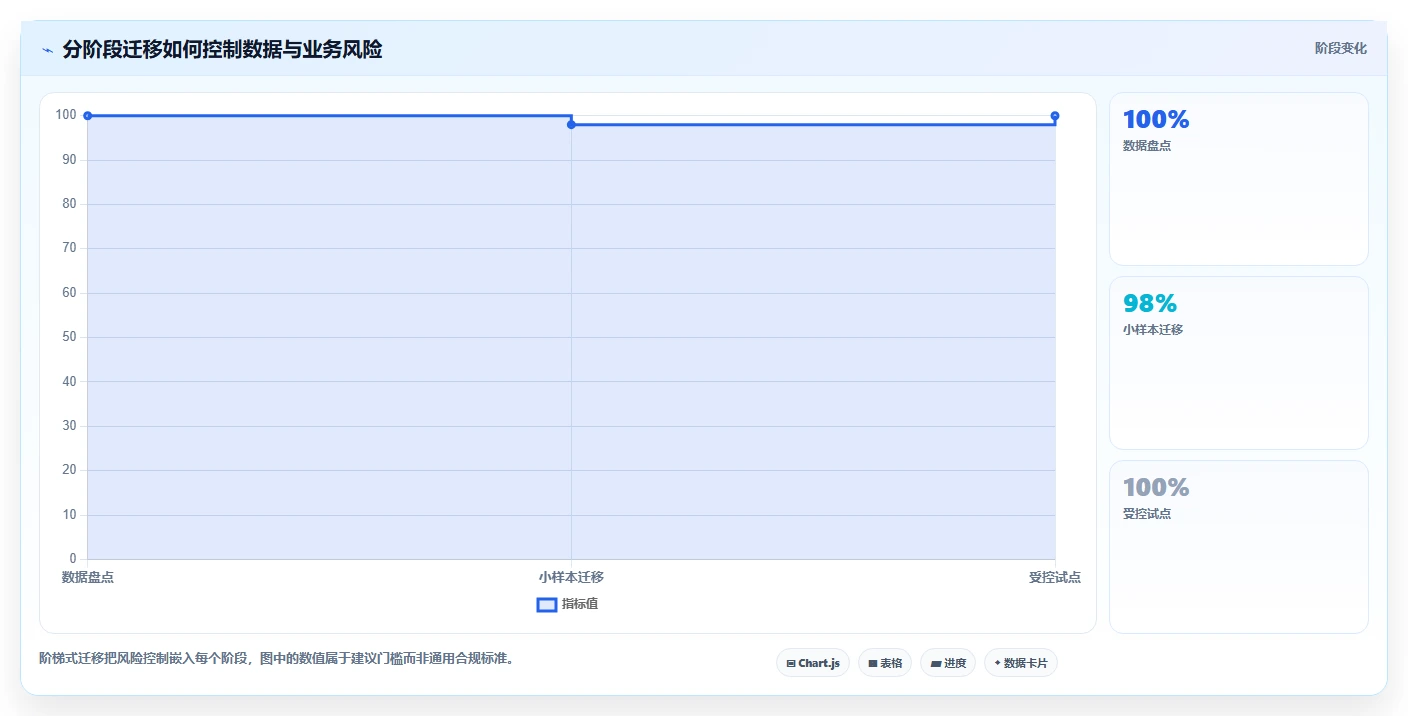This screenshot has height=716, width=1408.
Task: Click the 受控试点 caption in third card
Action: coord(1147,513)
